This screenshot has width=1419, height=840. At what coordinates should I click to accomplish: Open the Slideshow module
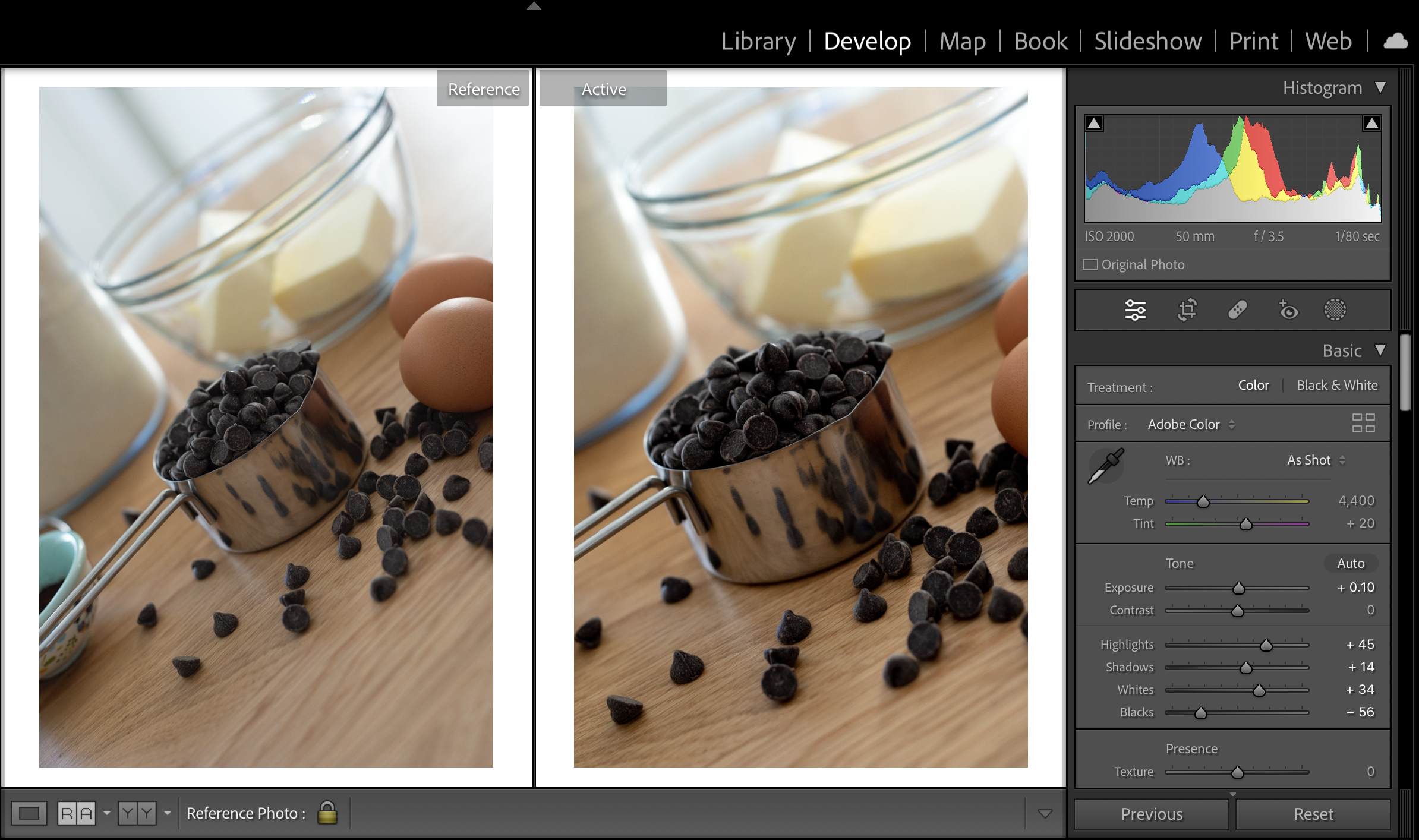tap(1147, 41)
